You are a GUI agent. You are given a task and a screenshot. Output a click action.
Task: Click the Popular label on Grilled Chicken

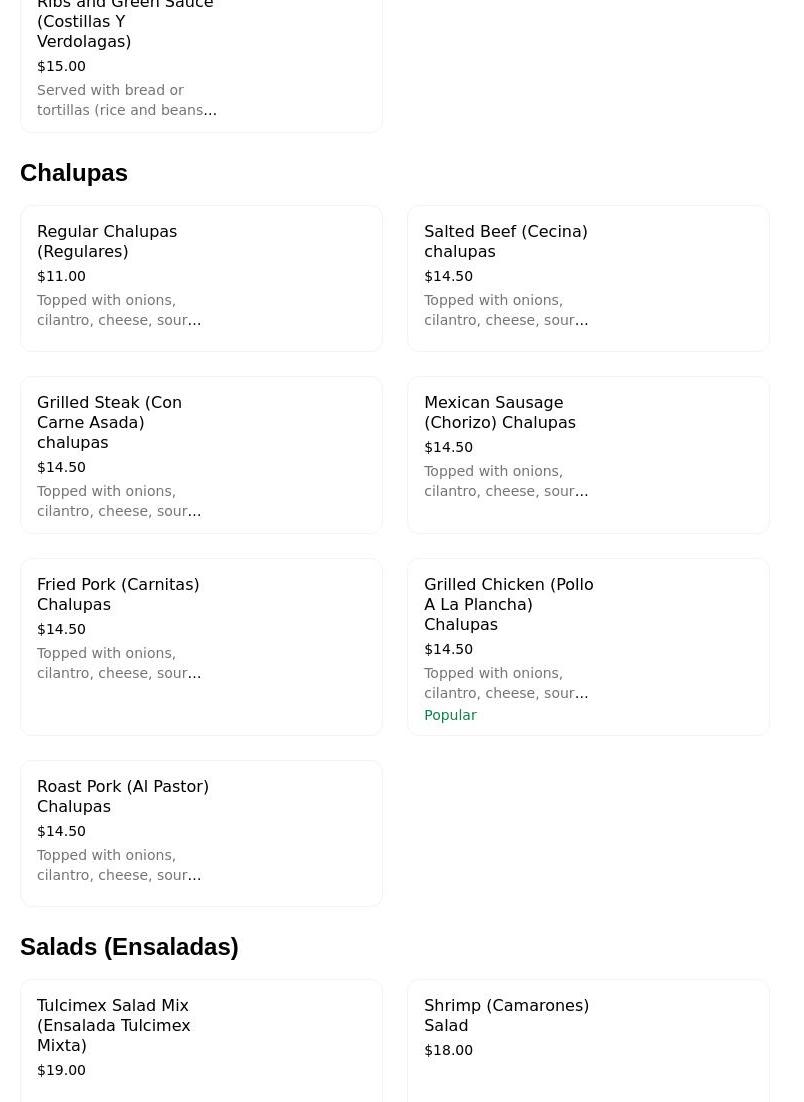click(450, 715)
